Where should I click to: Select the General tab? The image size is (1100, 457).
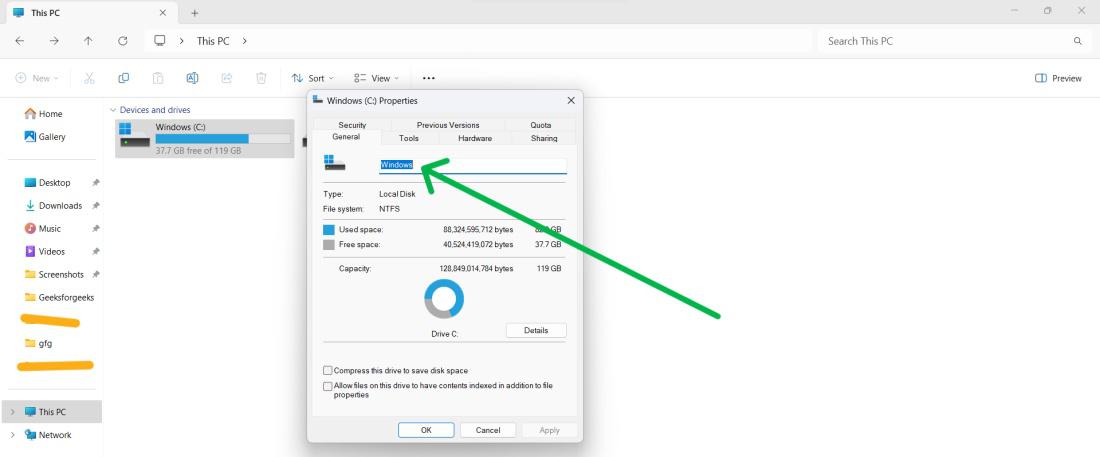[x=346, y=138]
